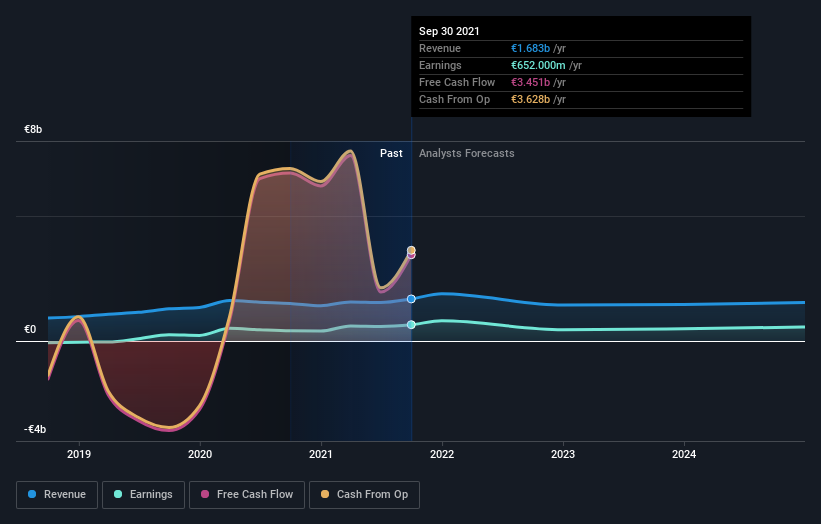The width and height of the screenshot is (821, 524).
Task: Click the €8b y-axis label
Action: pos(33,129)
